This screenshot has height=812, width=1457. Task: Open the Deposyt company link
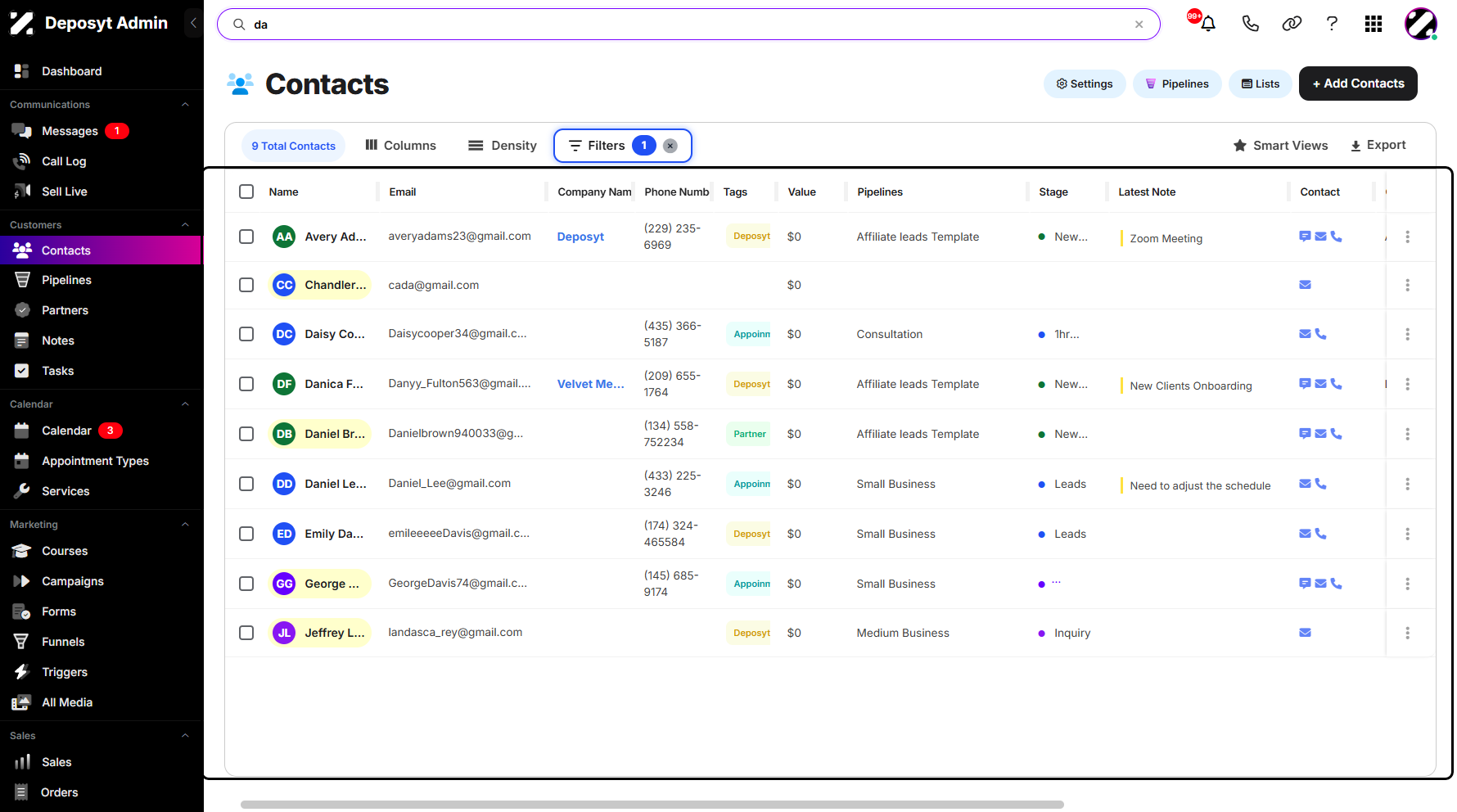click(x=580, y=237)
